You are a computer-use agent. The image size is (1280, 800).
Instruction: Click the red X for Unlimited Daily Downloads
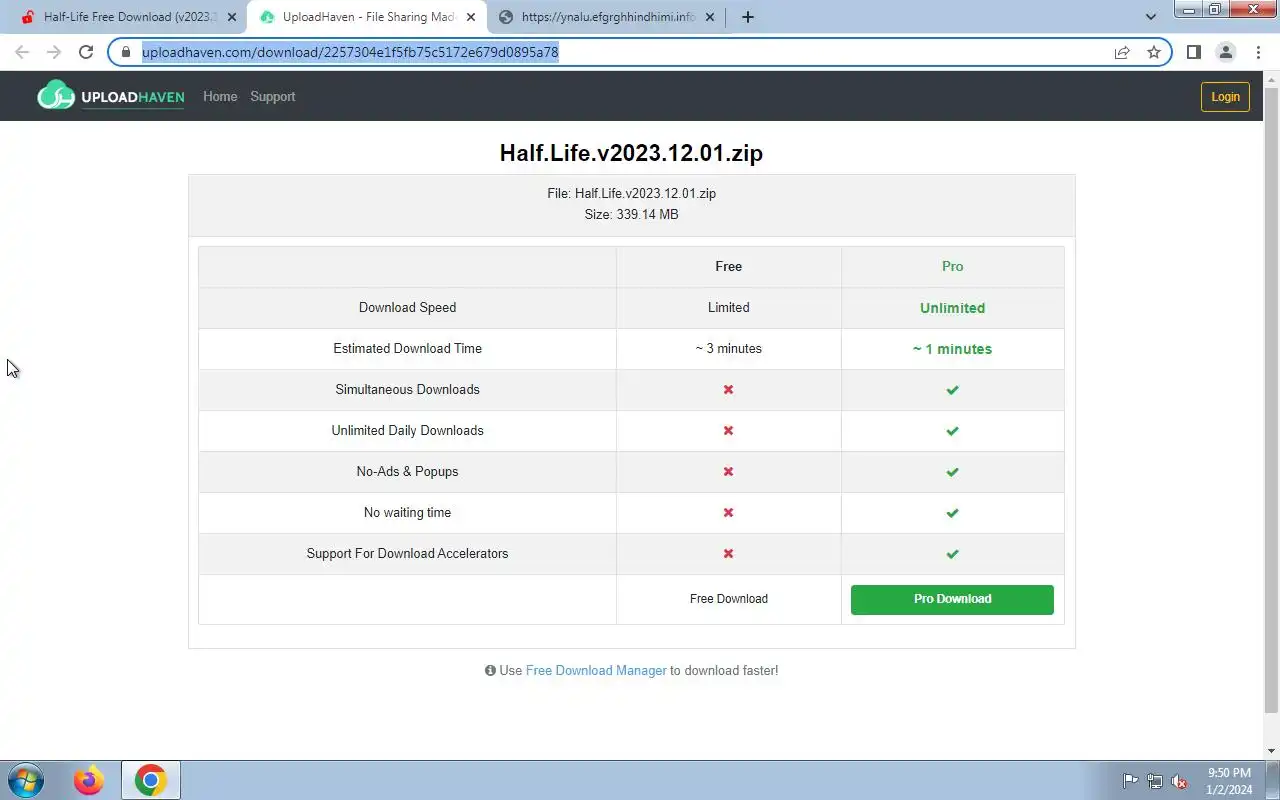point(728,430)
